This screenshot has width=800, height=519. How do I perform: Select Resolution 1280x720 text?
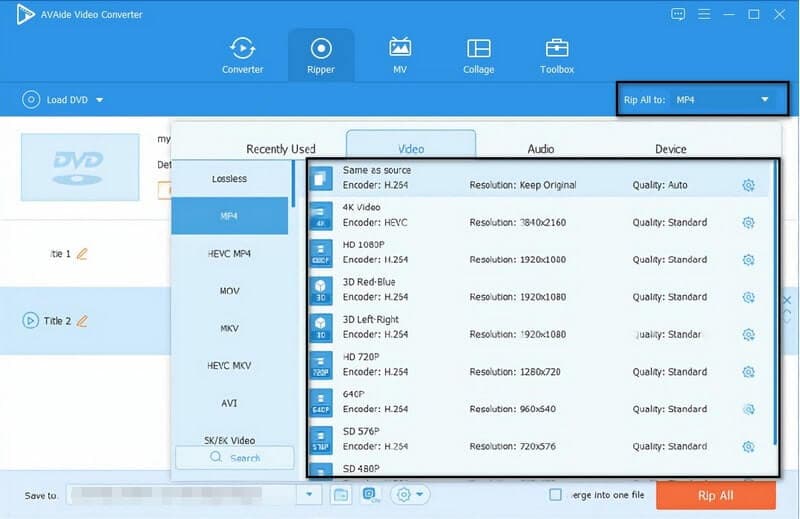click(515, 372)
